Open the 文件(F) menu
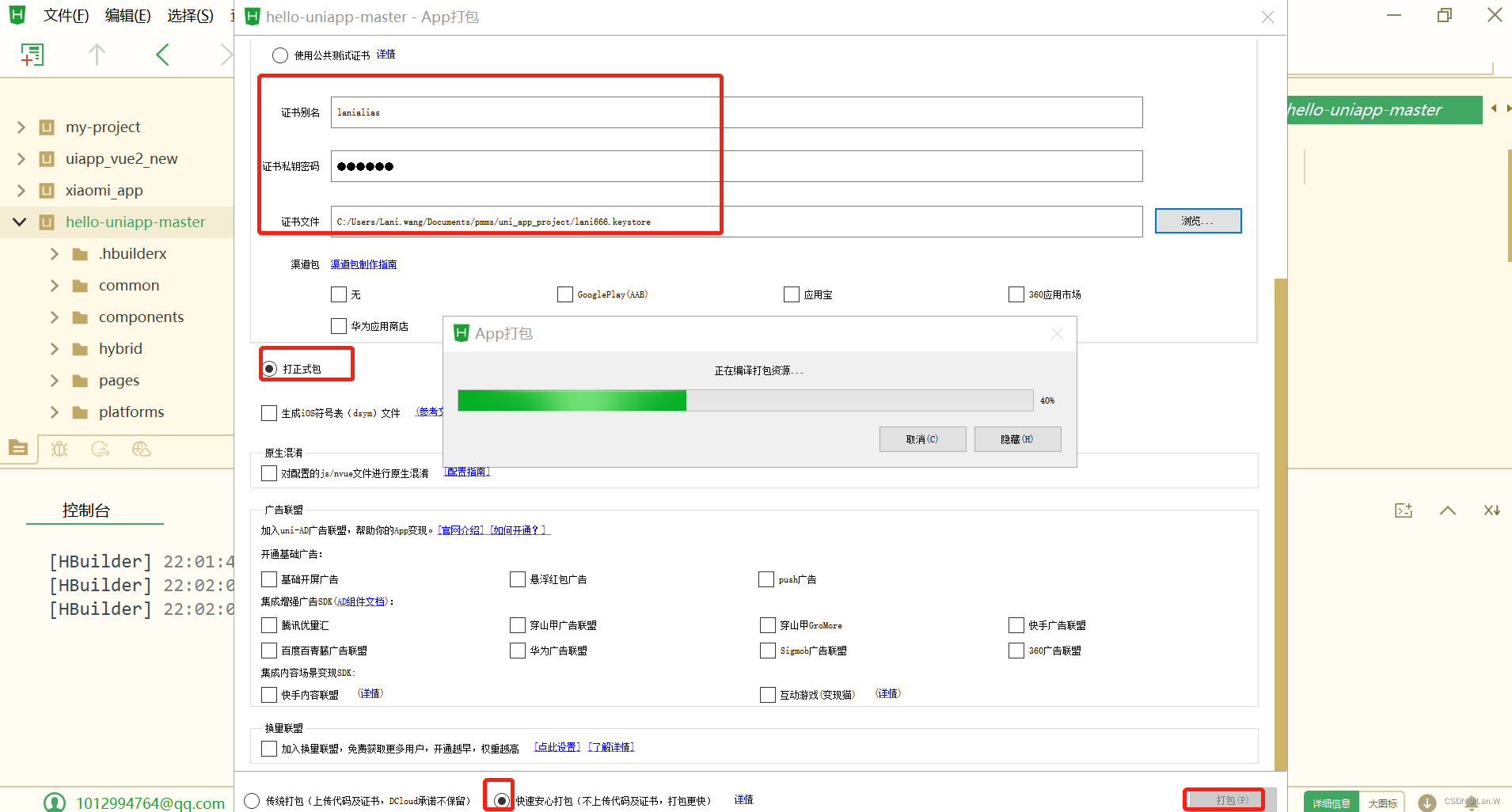The height and width of the screenshot is (812, 1512). point(66,16)
